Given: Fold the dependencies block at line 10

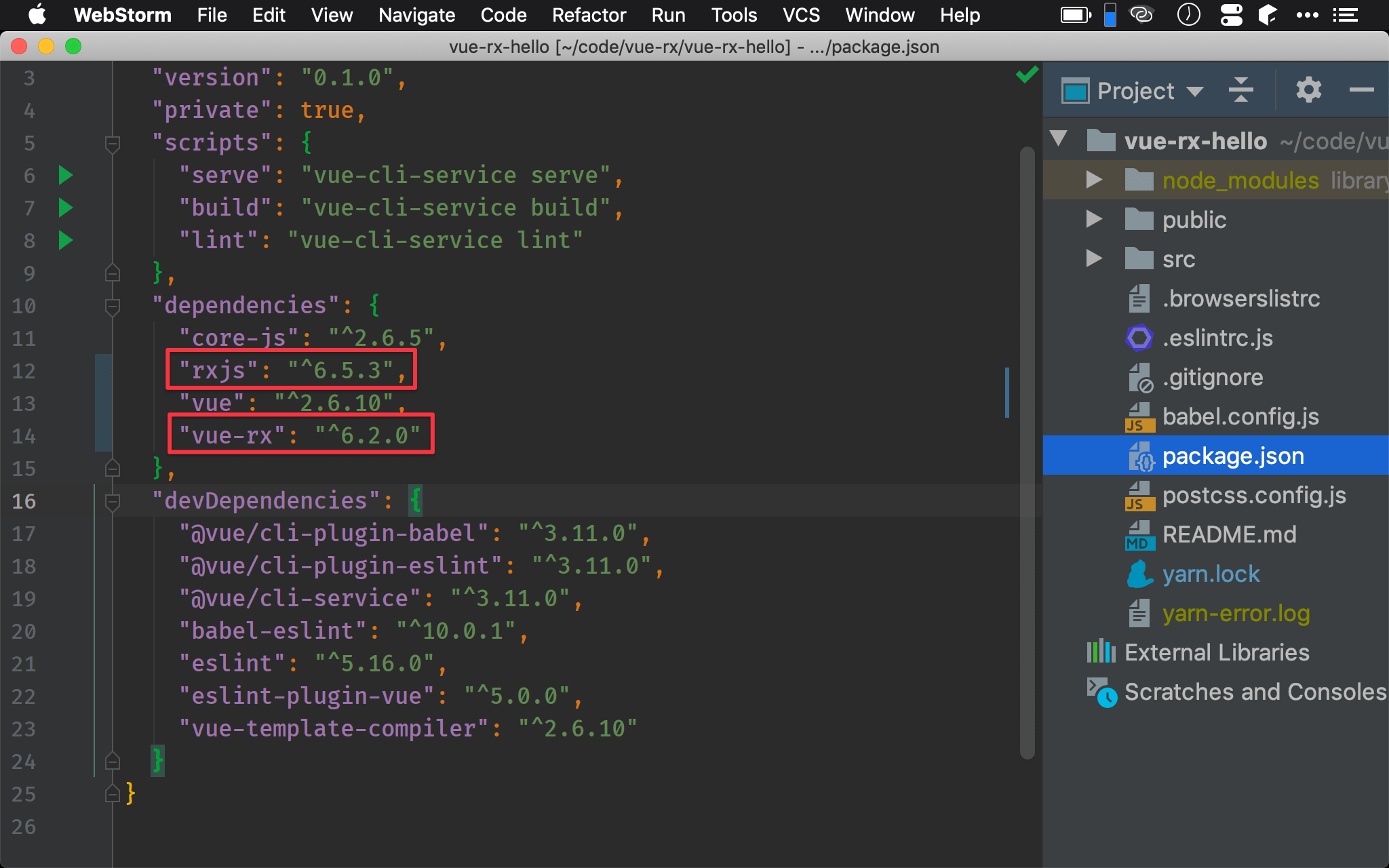Looking at the screenshot, I should tap(113, 306).
